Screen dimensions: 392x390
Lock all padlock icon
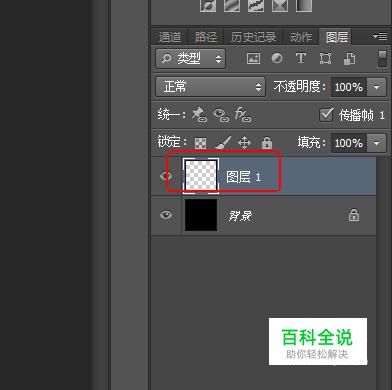pos(267,143)
